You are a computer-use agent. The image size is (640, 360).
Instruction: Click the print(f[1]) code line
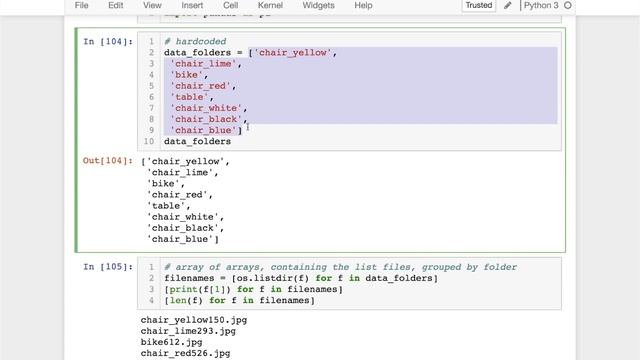point(253,289)
